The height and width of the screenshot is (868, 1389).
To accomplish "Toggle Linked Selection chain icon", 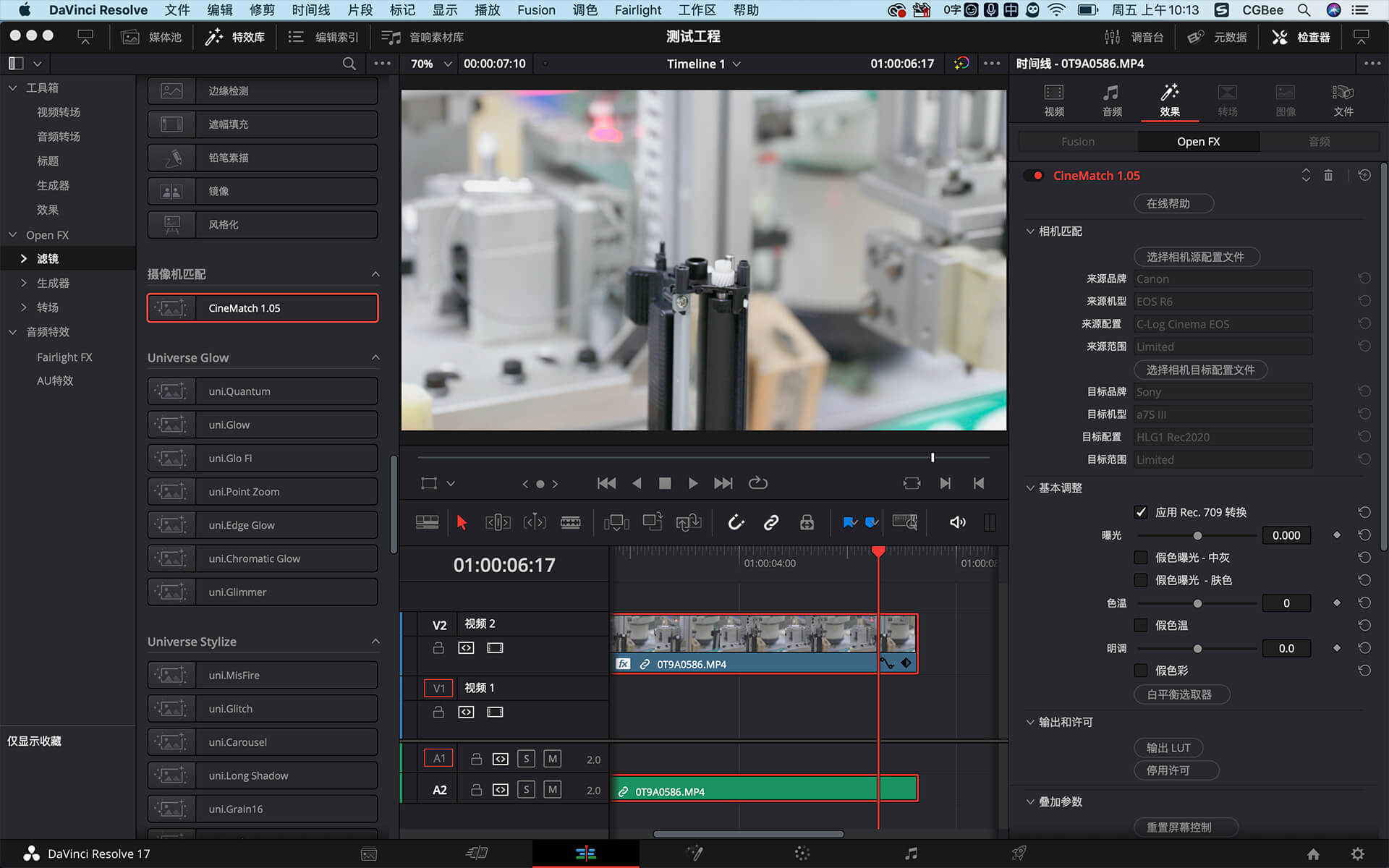I will (771, 522).
